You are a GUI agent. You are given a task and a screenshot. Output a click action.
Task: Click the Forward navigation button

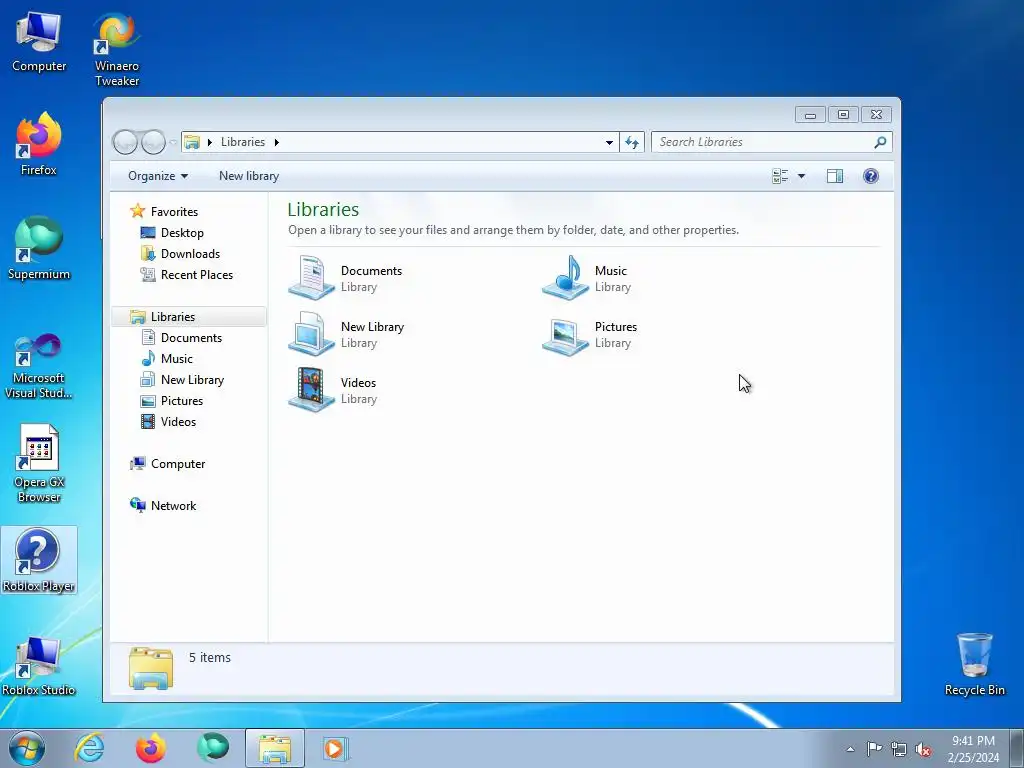click(153, 142)
